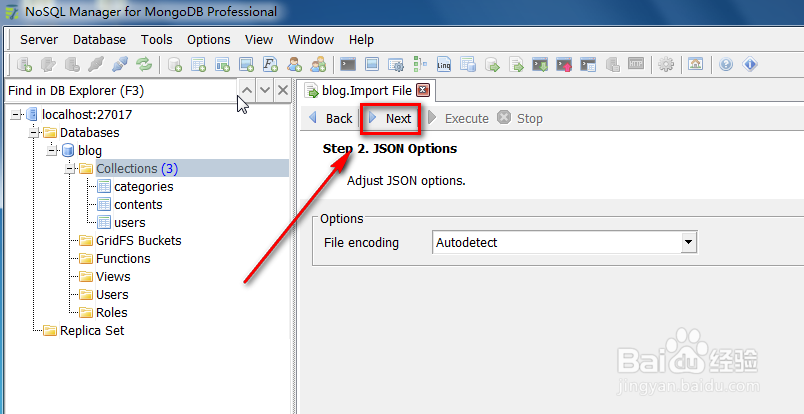Click the Create Function F icon

pyautogui.click(x=270, y=64)
